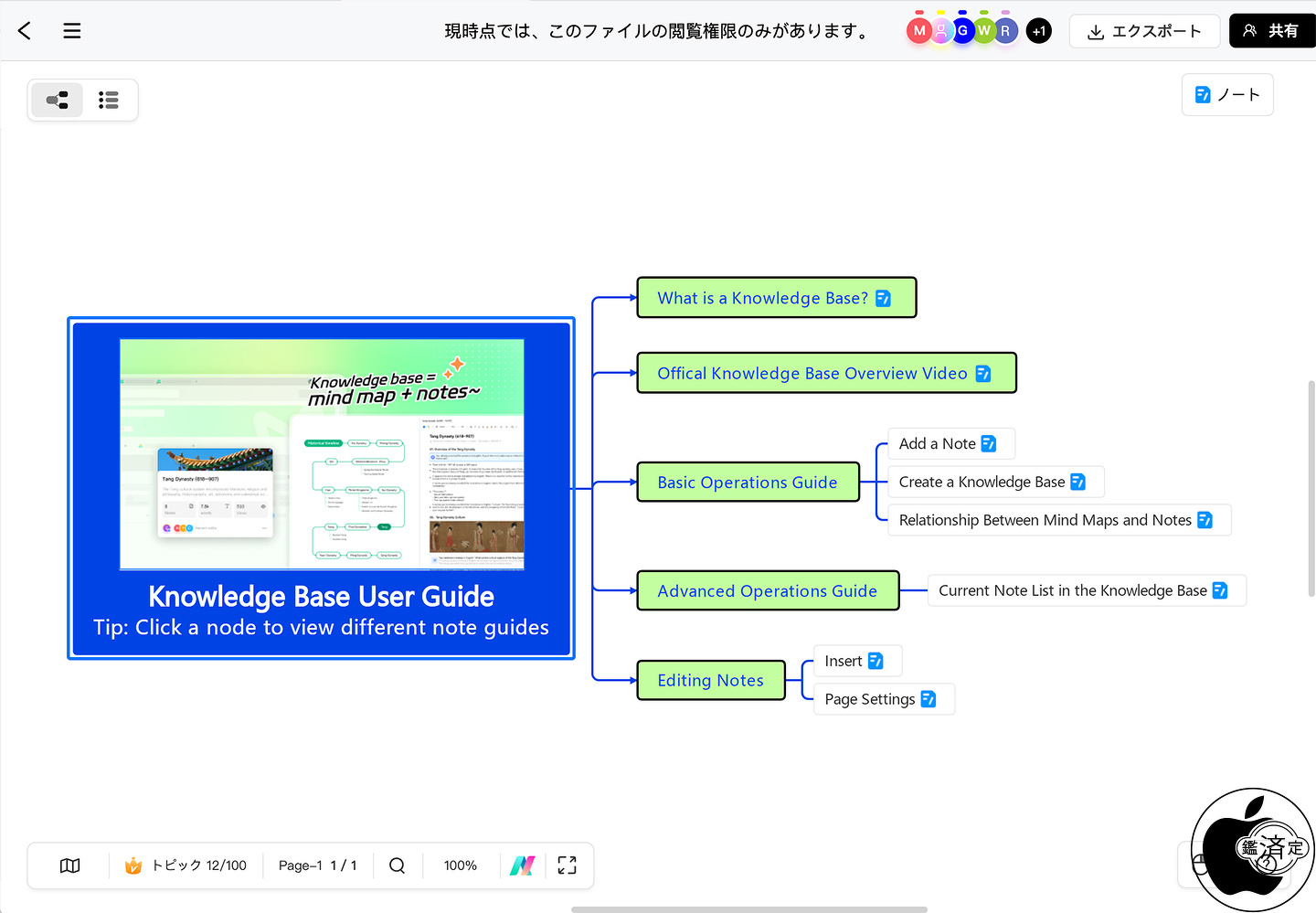The width and height of the screenshot is (1316, 913).
Task: Click the black Share button
Action: tap(1271, 31)
